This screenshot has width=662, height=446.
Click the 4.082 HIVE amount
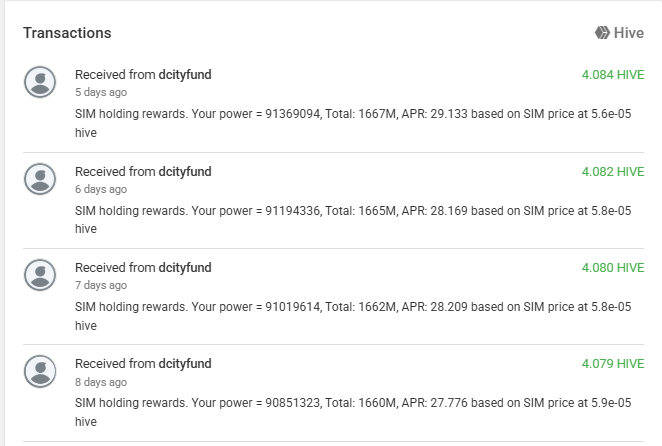click(x=612, y=171)
